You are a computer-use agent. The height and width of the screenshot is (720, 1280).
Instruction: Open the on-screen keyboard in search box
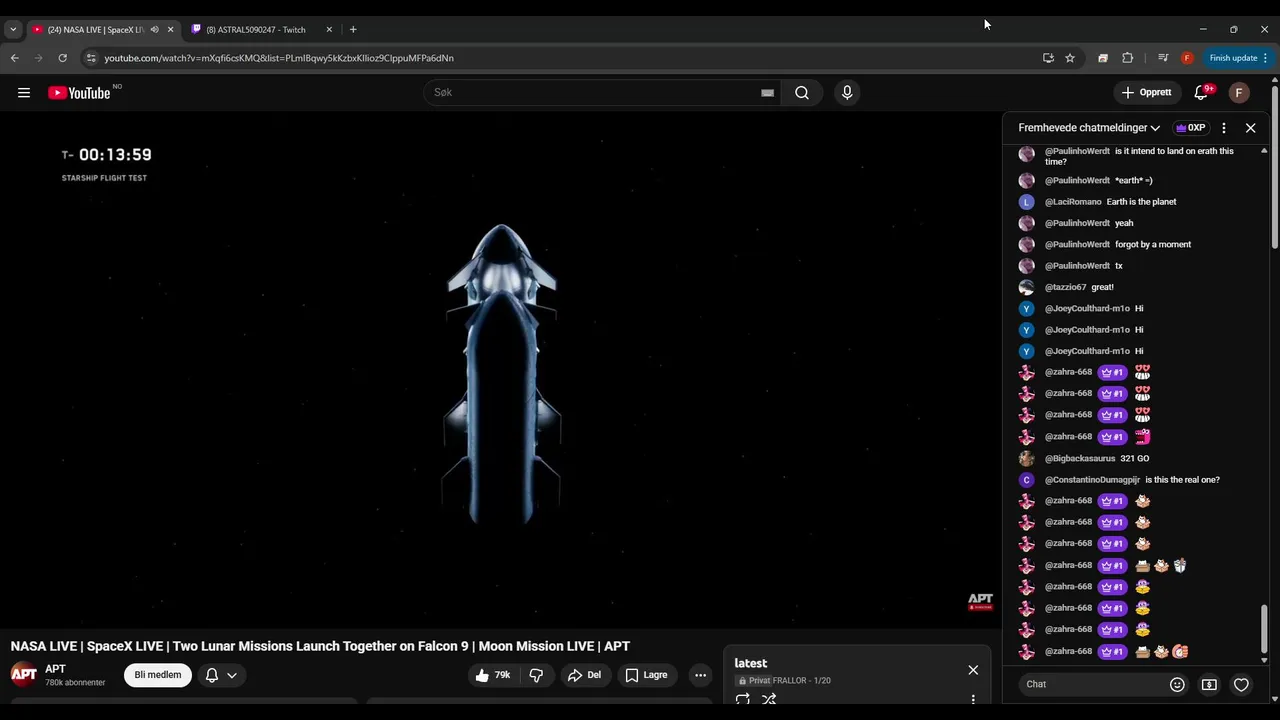click(x=767, y=93)
